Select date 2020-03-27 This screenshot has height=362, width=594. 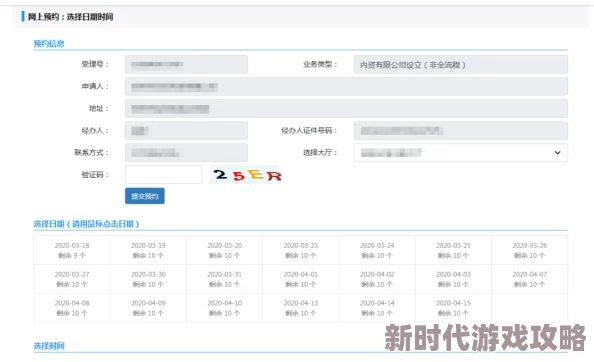[72, 279]
